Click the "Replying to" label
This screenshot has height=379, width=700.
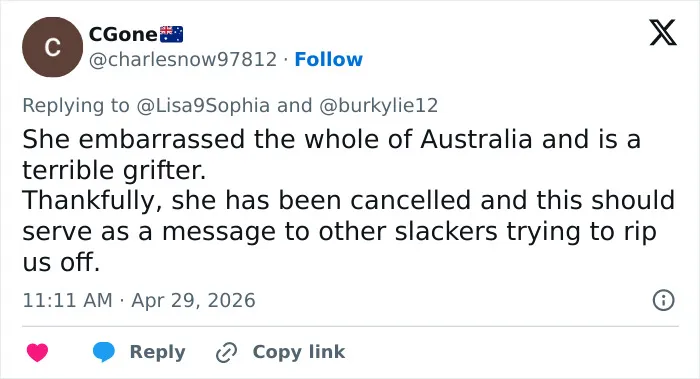(x=76, y=106)
